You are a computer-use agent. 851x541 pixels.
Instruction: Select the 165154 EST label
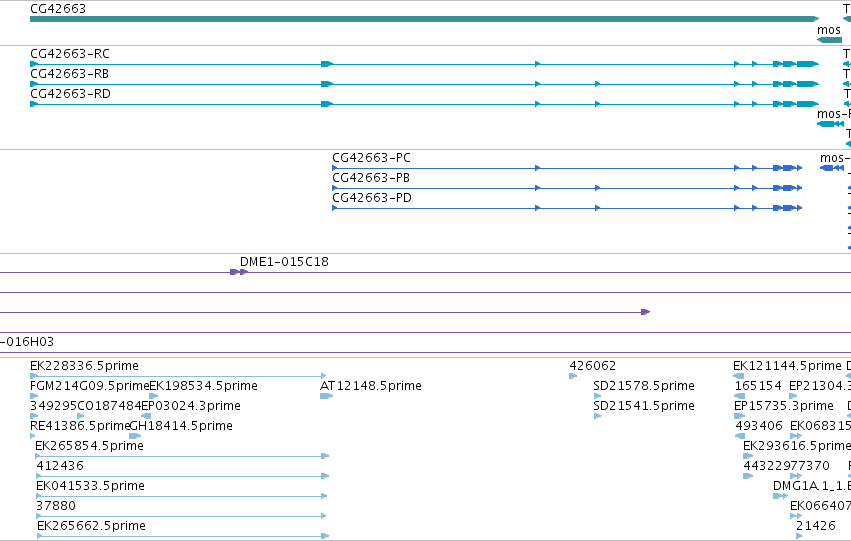click(x=758, y=386)
